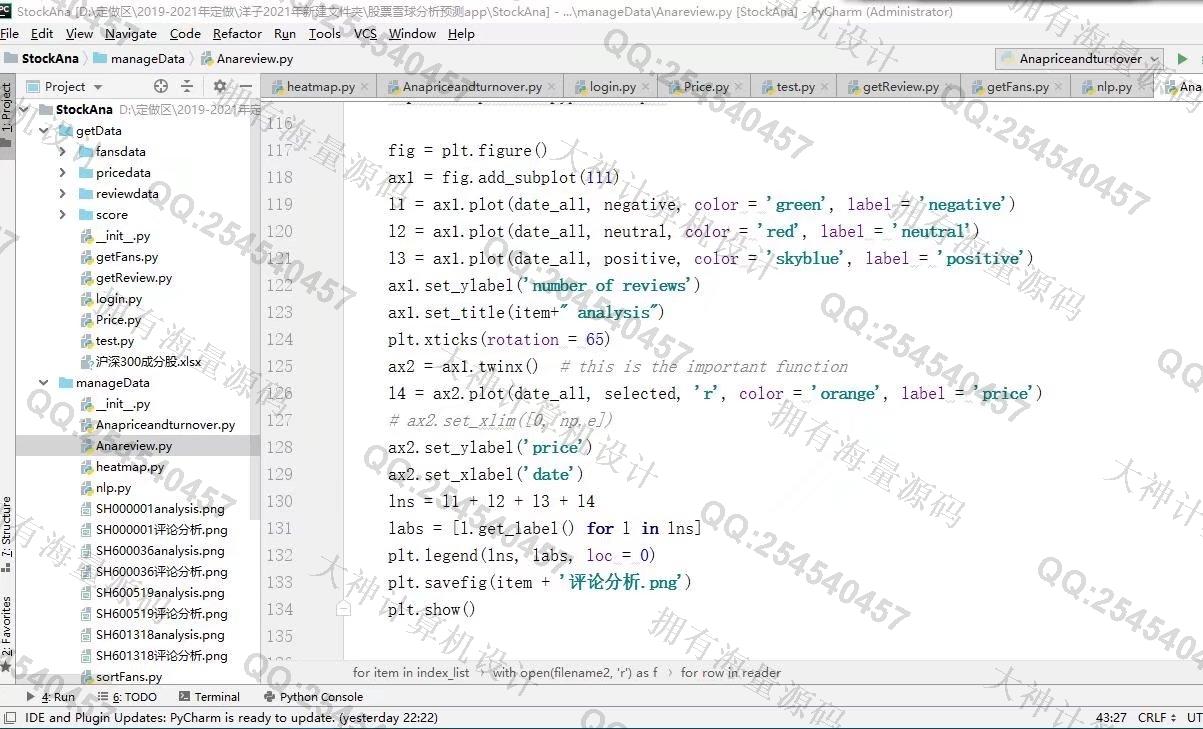Select Anareview.py in the project tree

point(134,446)
